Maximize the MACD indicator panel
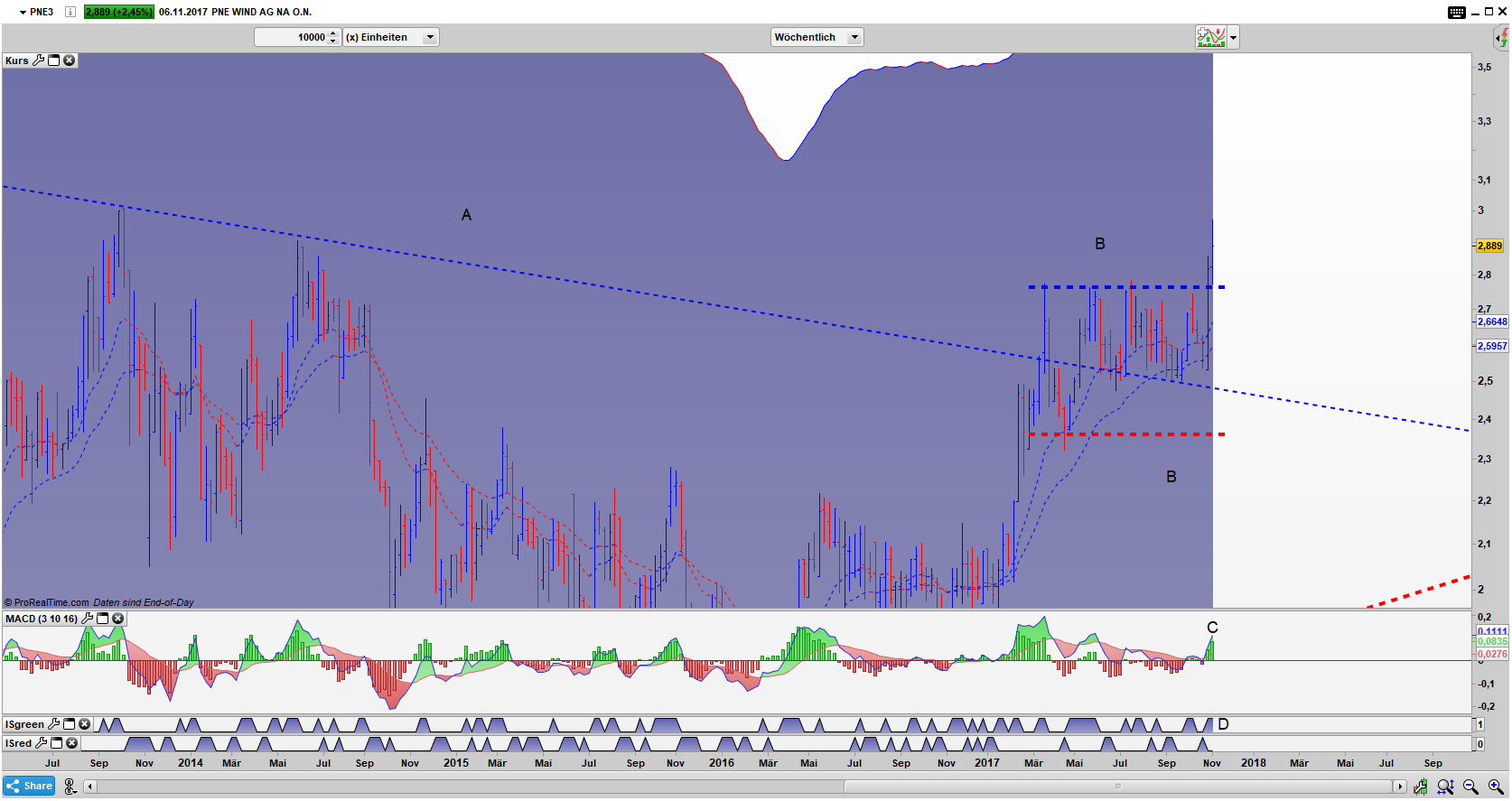 (102, 619)
